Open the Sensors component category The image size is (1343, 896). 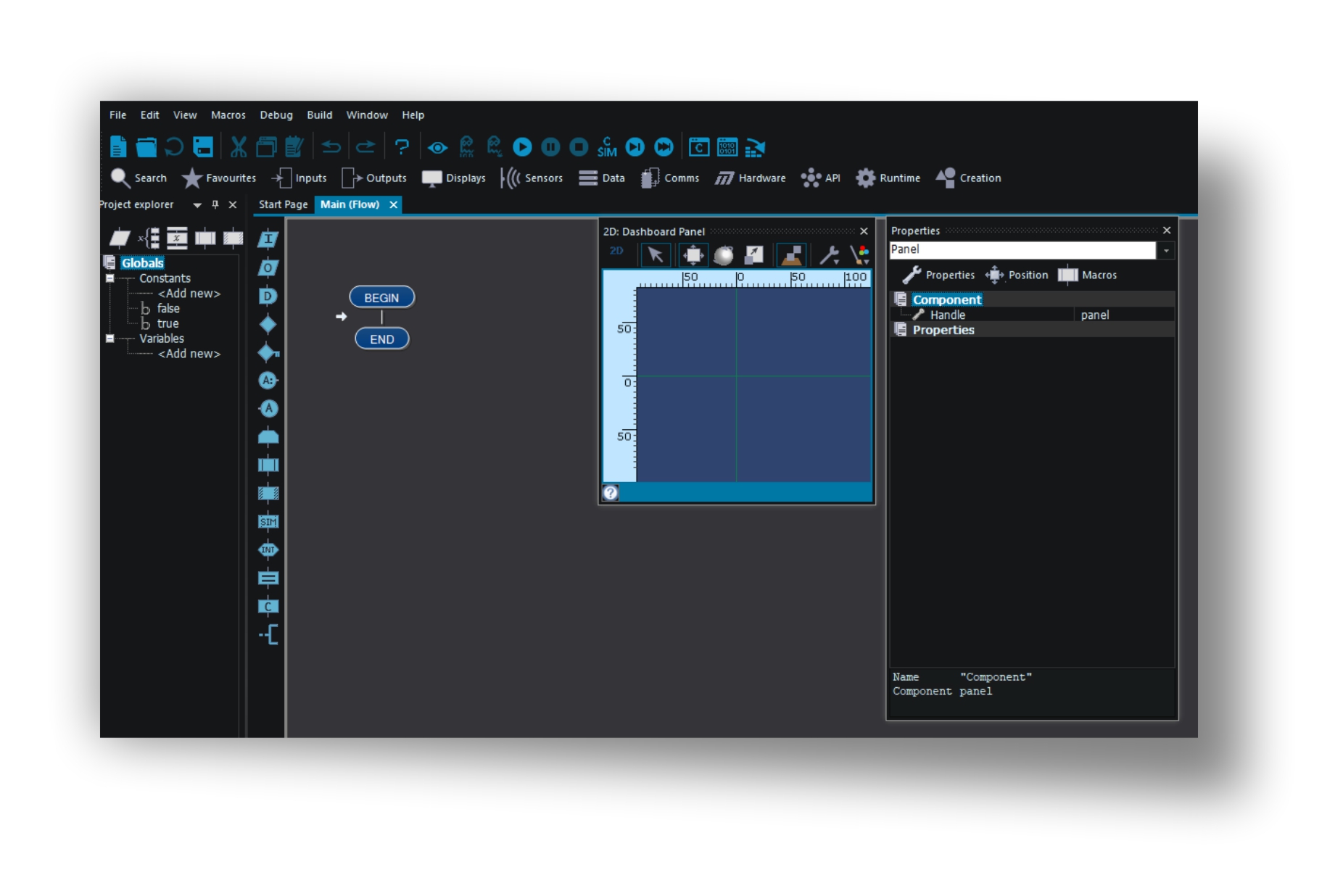tap(532, 178)
